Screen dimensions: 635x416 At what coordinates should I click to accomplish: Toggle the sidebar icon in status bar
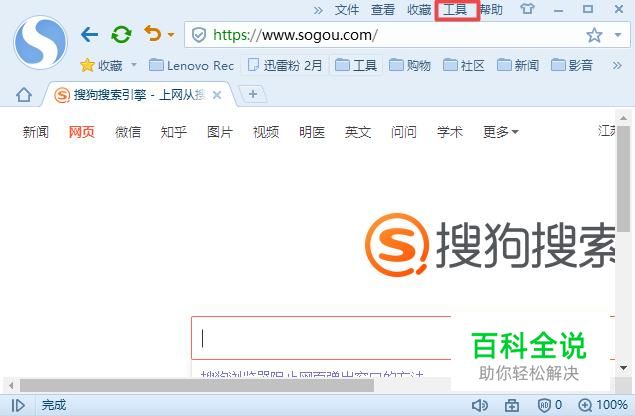pyautogui.click(x=18, y=405)
